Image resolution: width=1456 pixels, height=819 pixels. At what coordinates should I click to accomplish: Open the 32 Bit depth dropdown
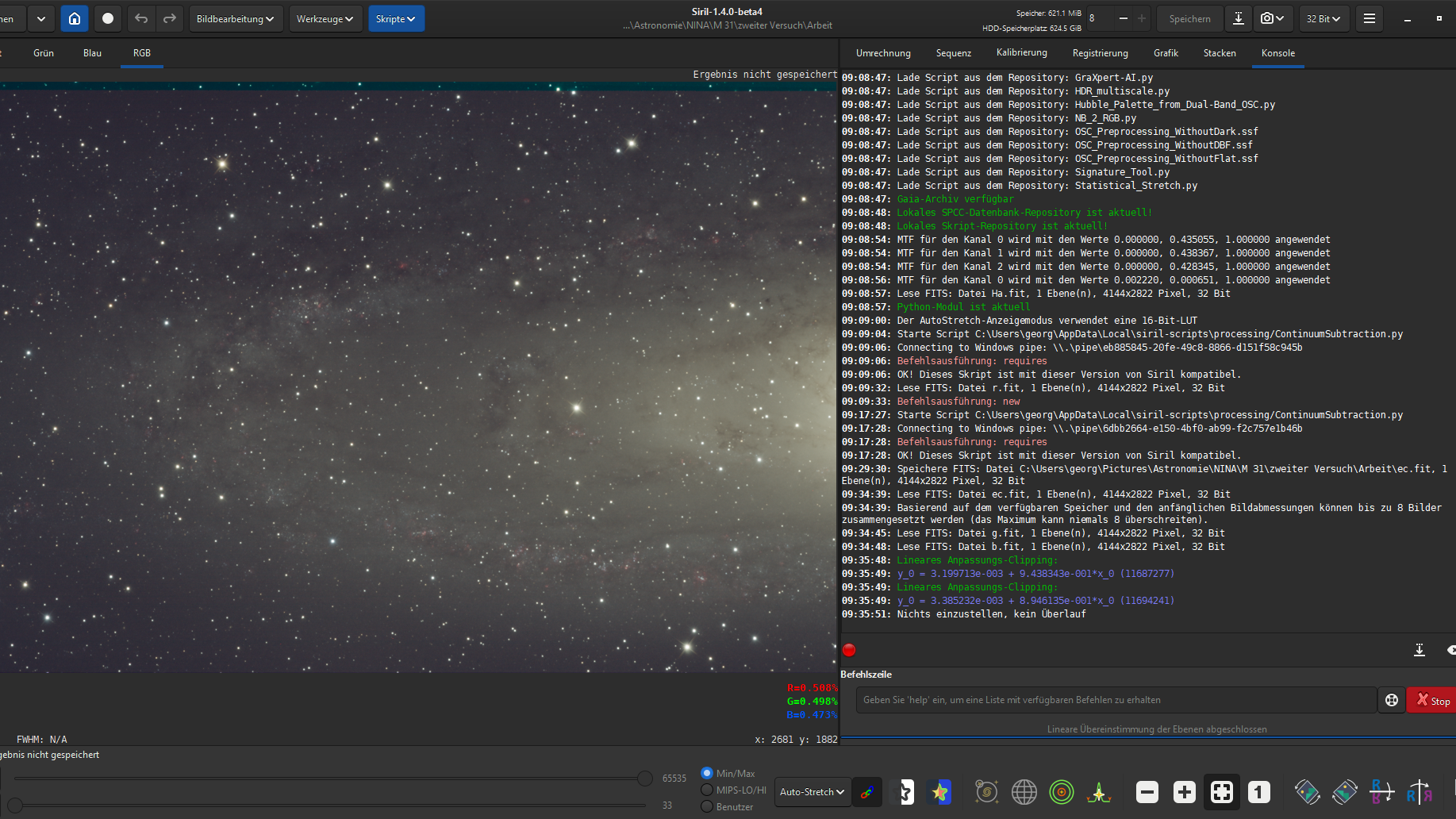[1323, 18]
